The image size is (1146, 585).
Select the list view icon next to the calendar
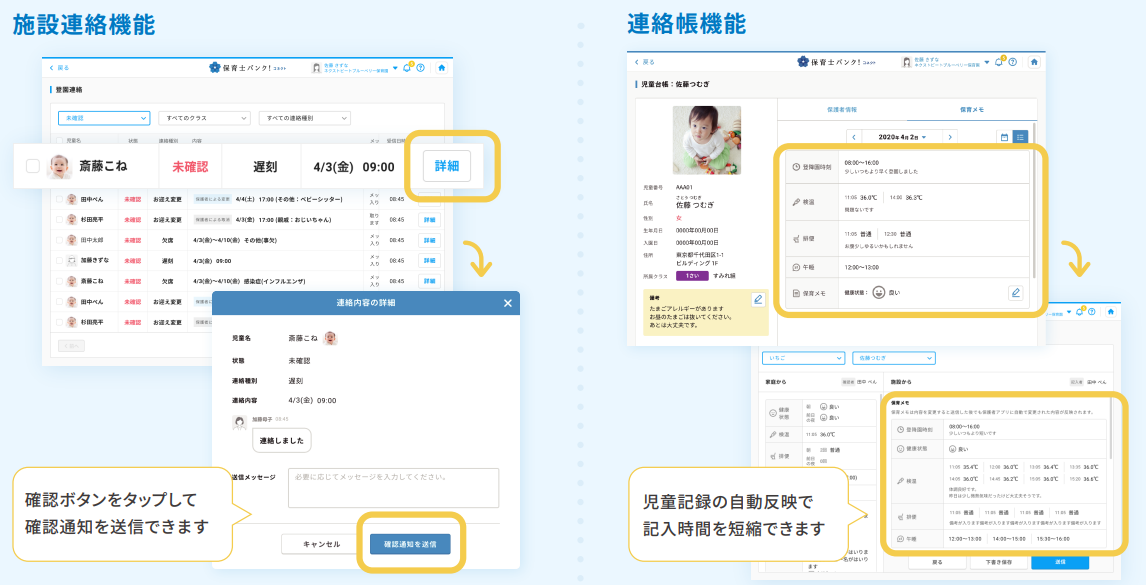point(1020,137)
